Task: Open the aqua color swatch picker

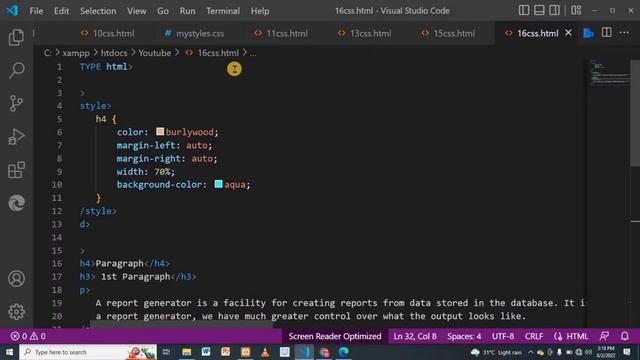Action: [x=219, y=184]
